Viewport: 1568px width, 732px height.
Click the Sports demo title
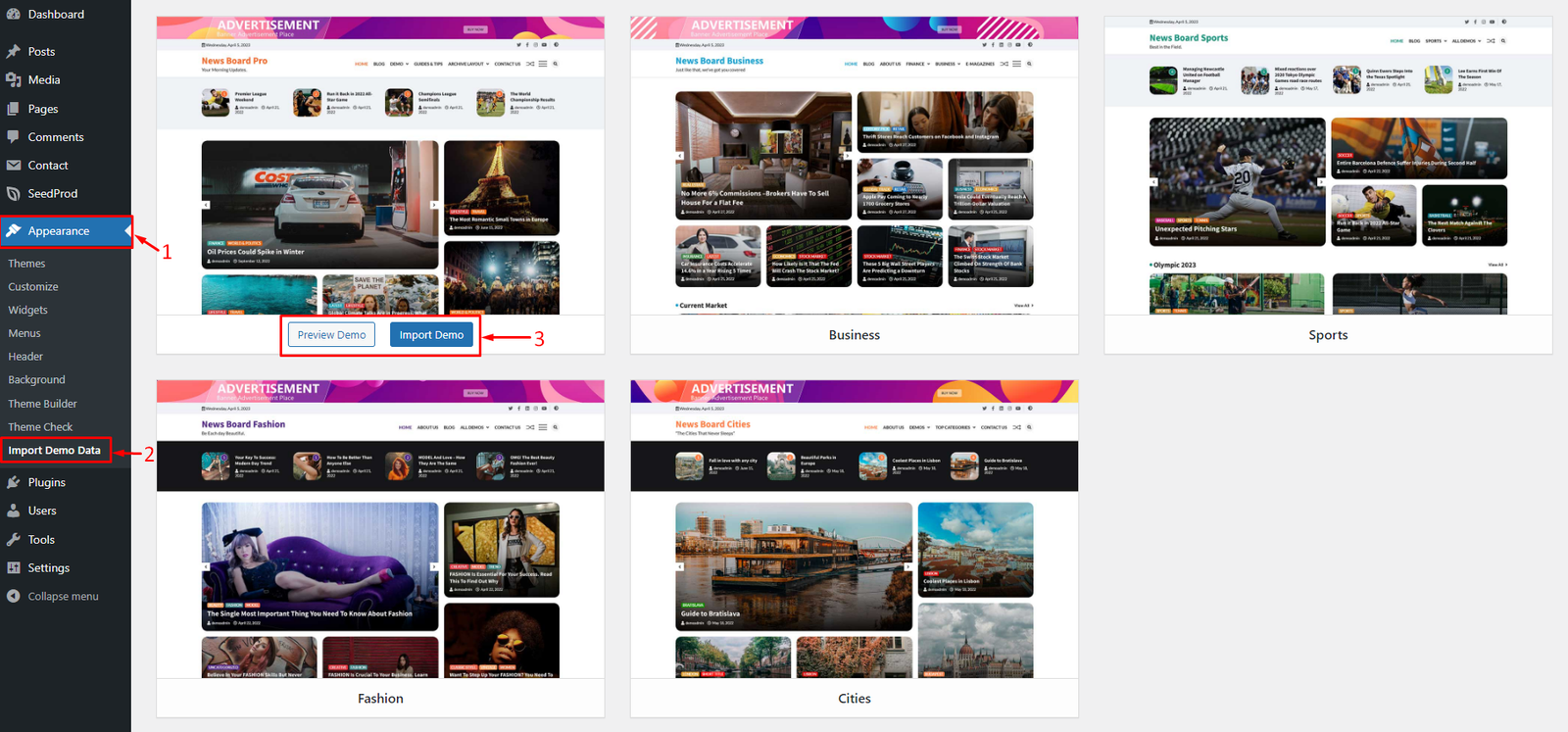(1328, 335)
